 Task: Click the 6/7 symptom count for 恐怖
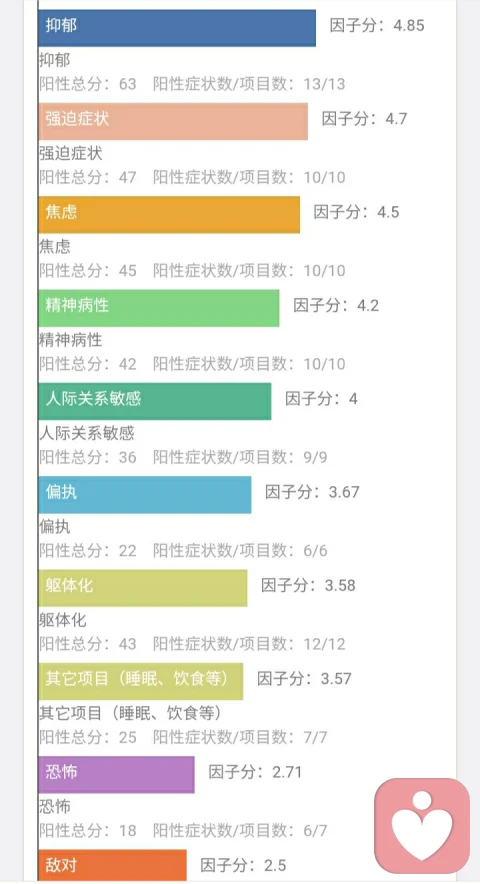coord(315,830)
